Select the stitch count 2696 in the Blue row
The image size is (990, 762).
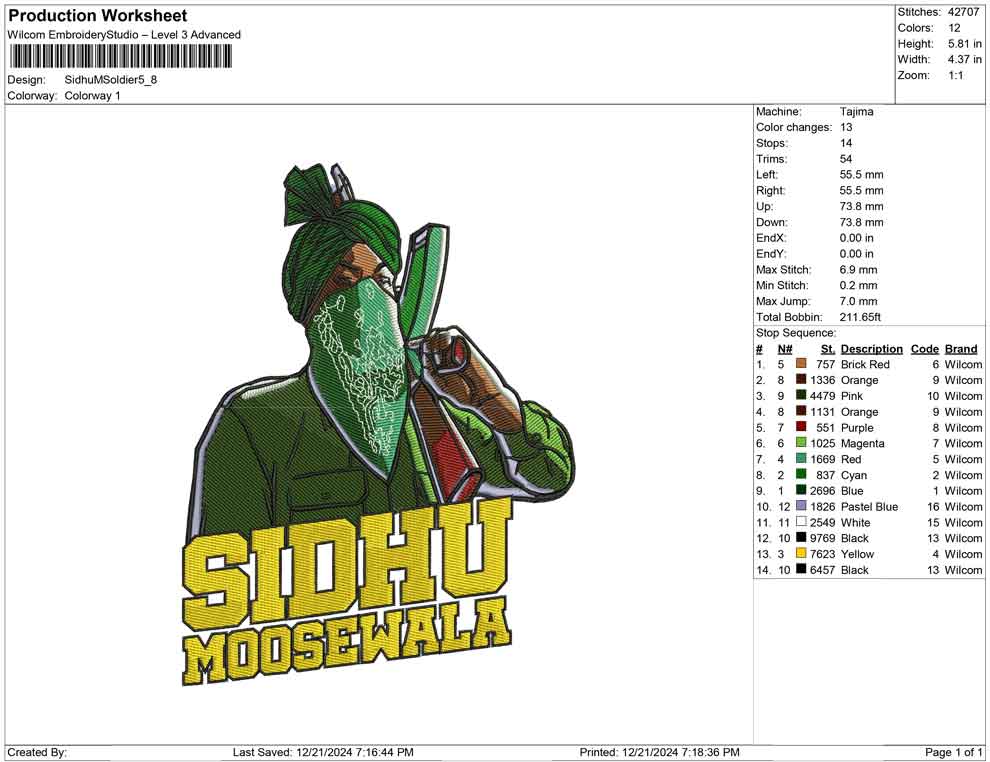(x=823, y=491)
